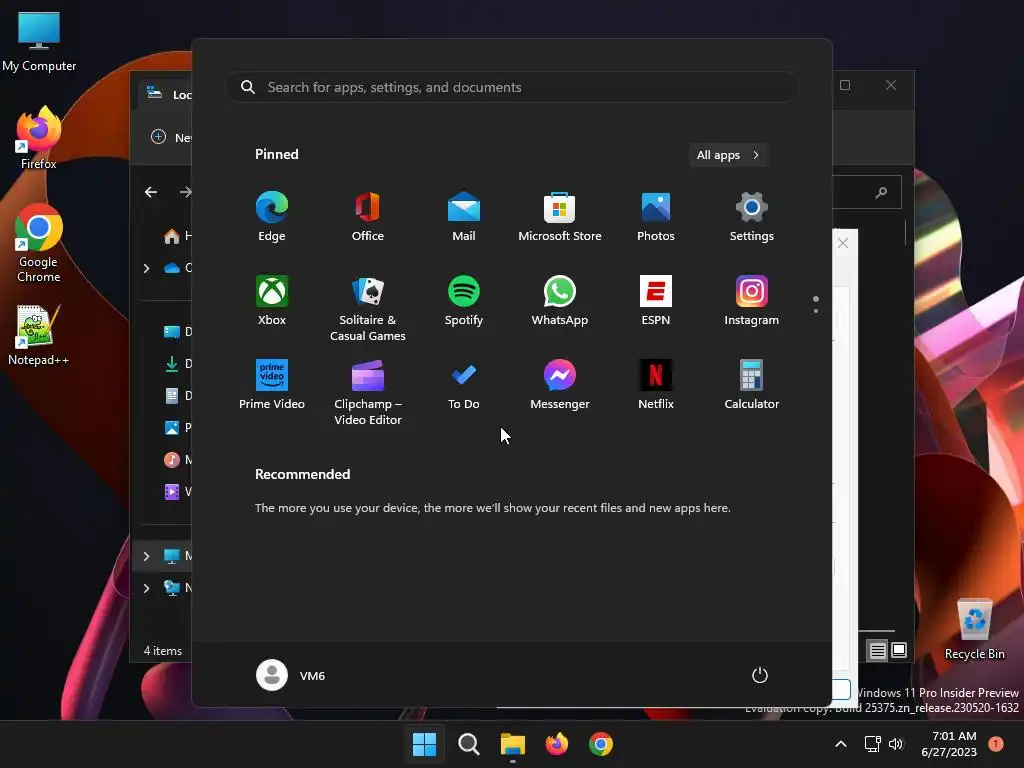The height and width of the screenshot is (768, 1024).
Task: Open WhatsApp
Action: 560,300
